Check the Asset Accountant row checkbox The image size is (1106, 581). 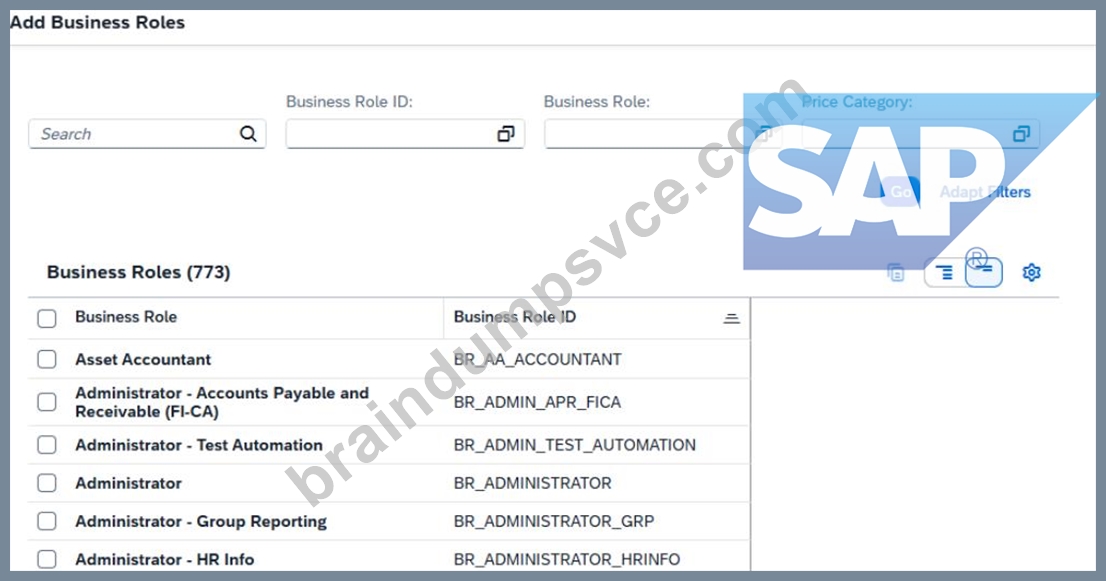click(47, 360)
